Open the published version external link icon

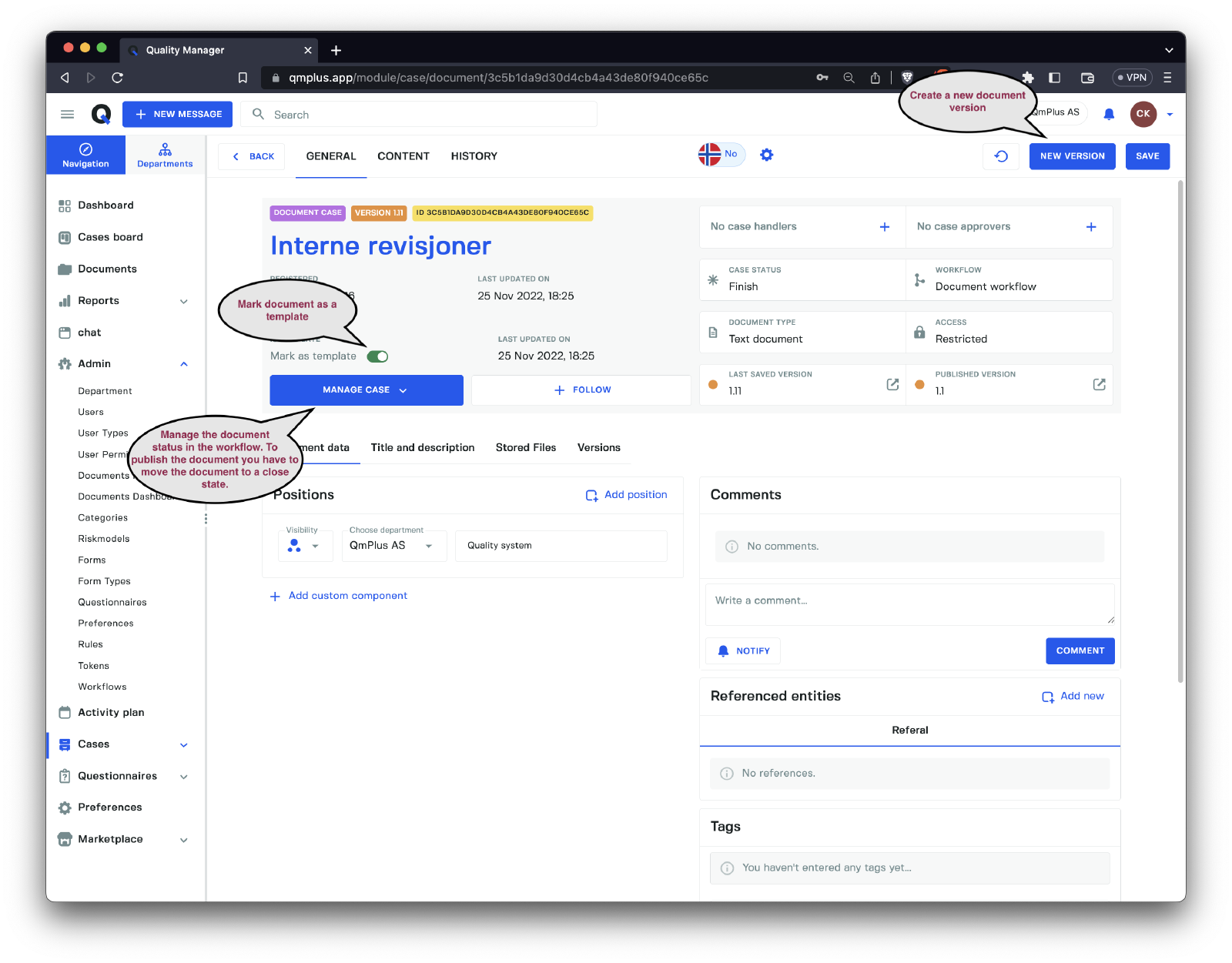pyautogui.click(x=1099, y=384)
